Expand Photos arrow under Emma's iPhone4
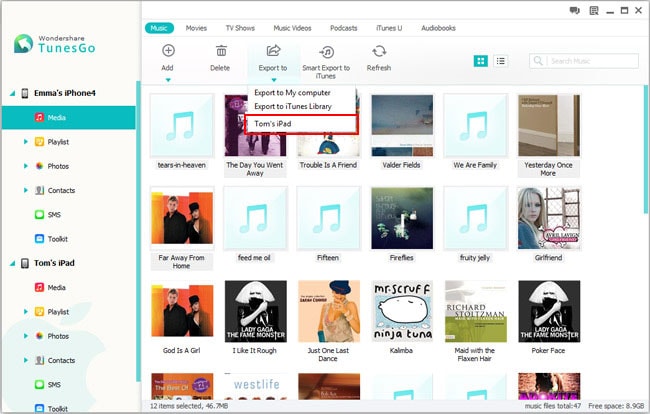Image resolution: width=650 pixels, height=414 pixels. 26,166
